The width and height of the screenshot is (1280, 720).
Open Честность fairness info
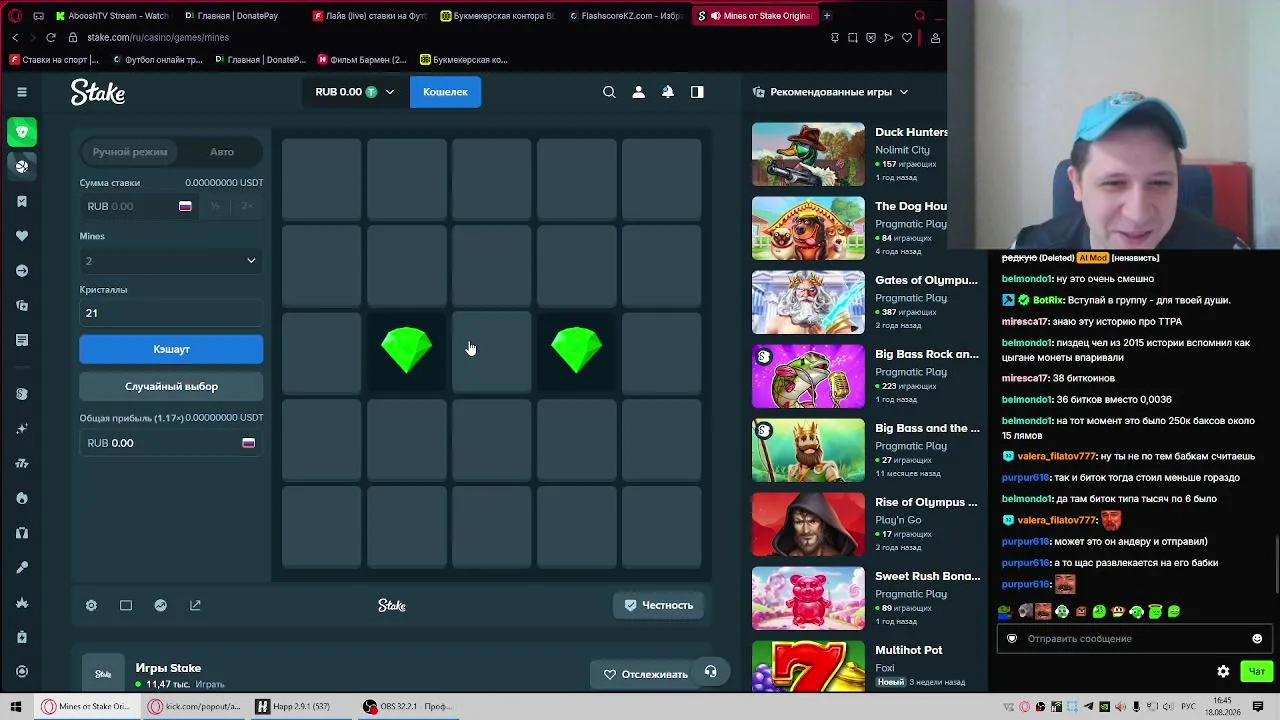pyautogui.click(x=659, y=605)
